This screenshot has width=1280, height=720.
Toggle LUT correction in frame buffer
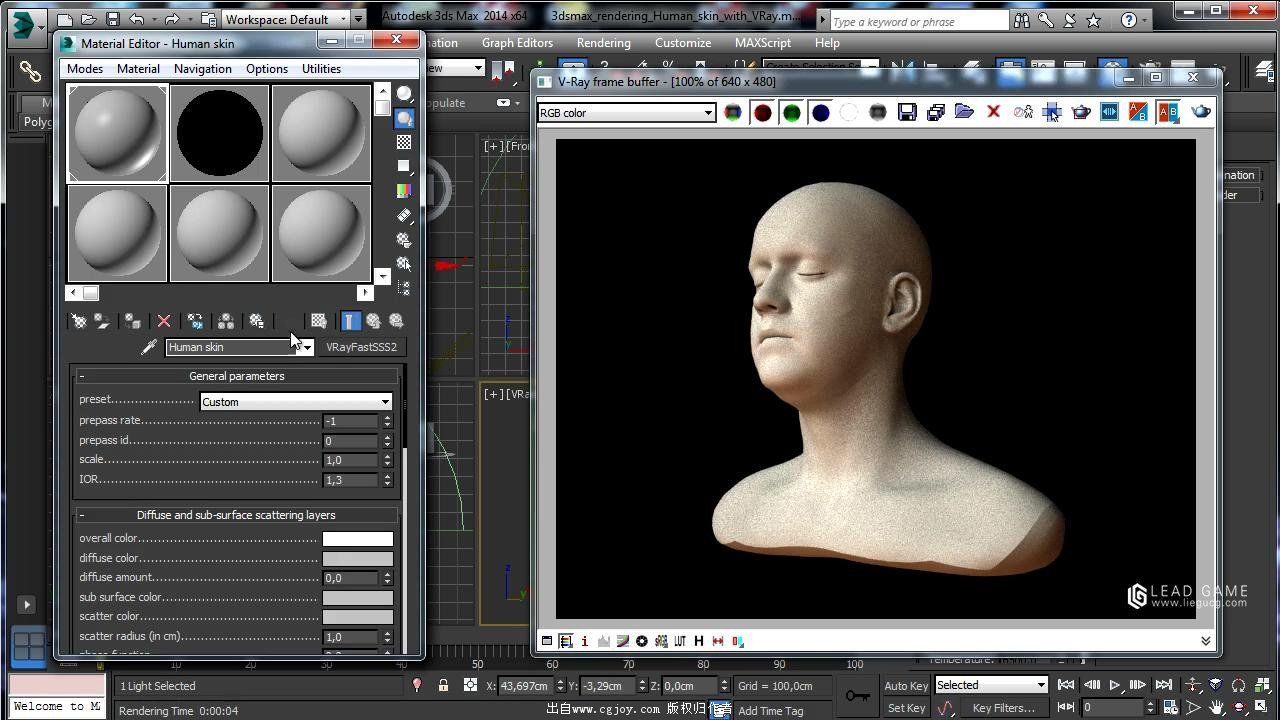(680, 641)
